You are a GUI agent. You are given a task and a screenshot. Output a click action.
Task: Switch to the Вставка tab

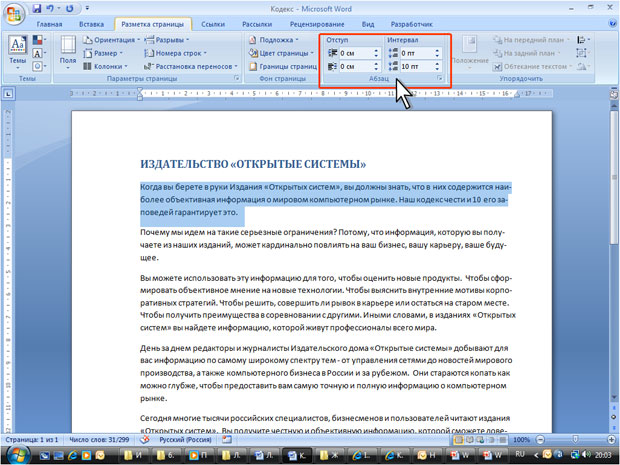click(91, 24)
